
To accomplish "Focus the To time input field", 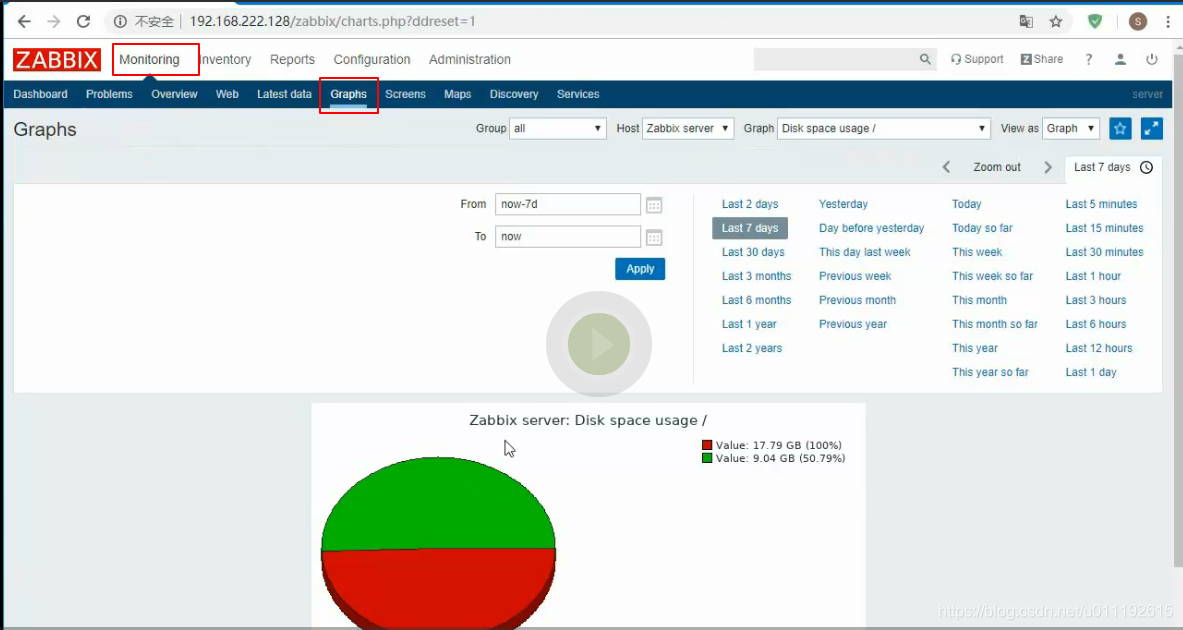I will [567, 237].
